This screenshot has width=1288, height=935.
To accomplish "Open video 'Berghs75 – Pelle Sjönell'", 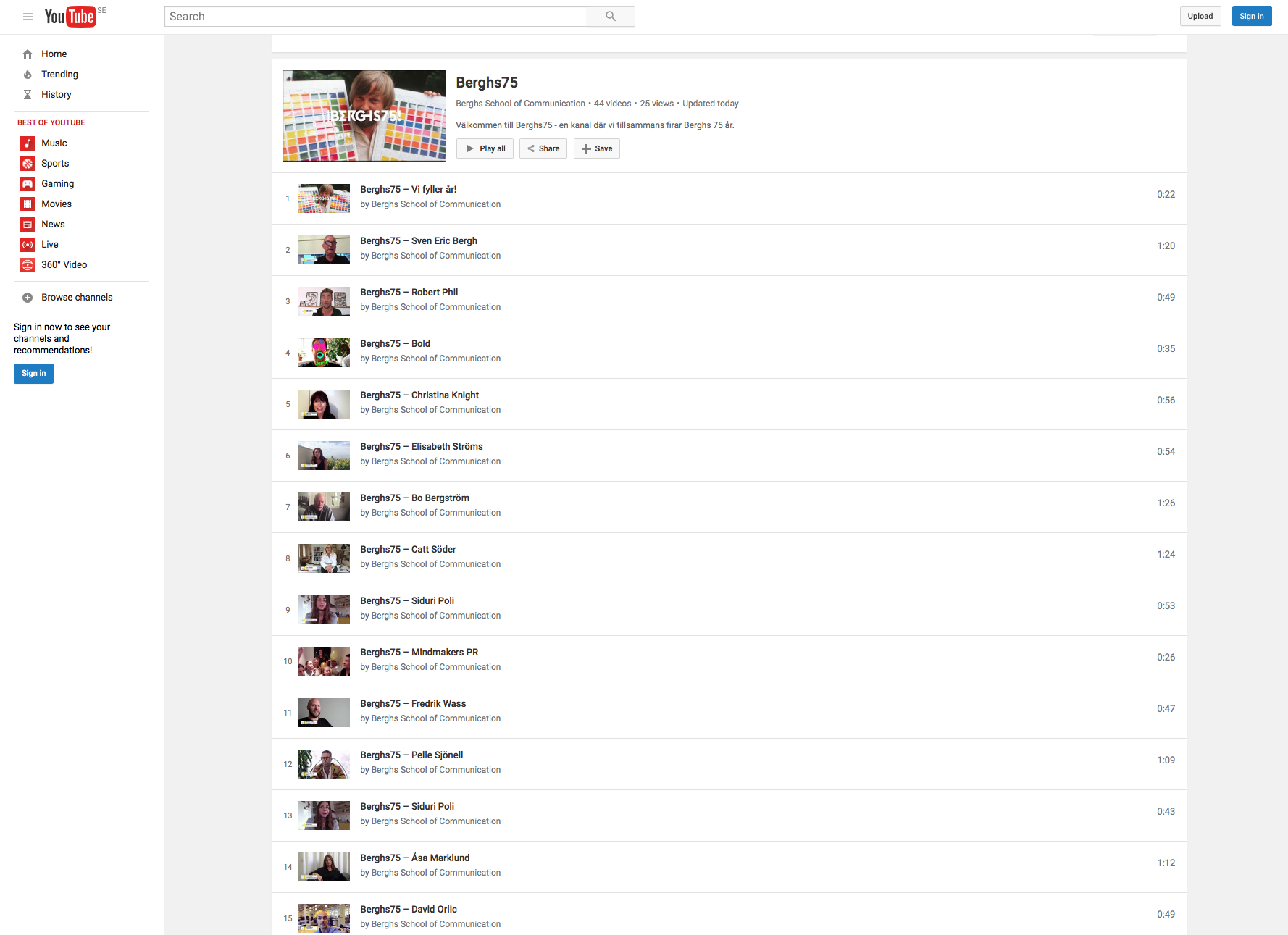I will (x=411, y=755).
